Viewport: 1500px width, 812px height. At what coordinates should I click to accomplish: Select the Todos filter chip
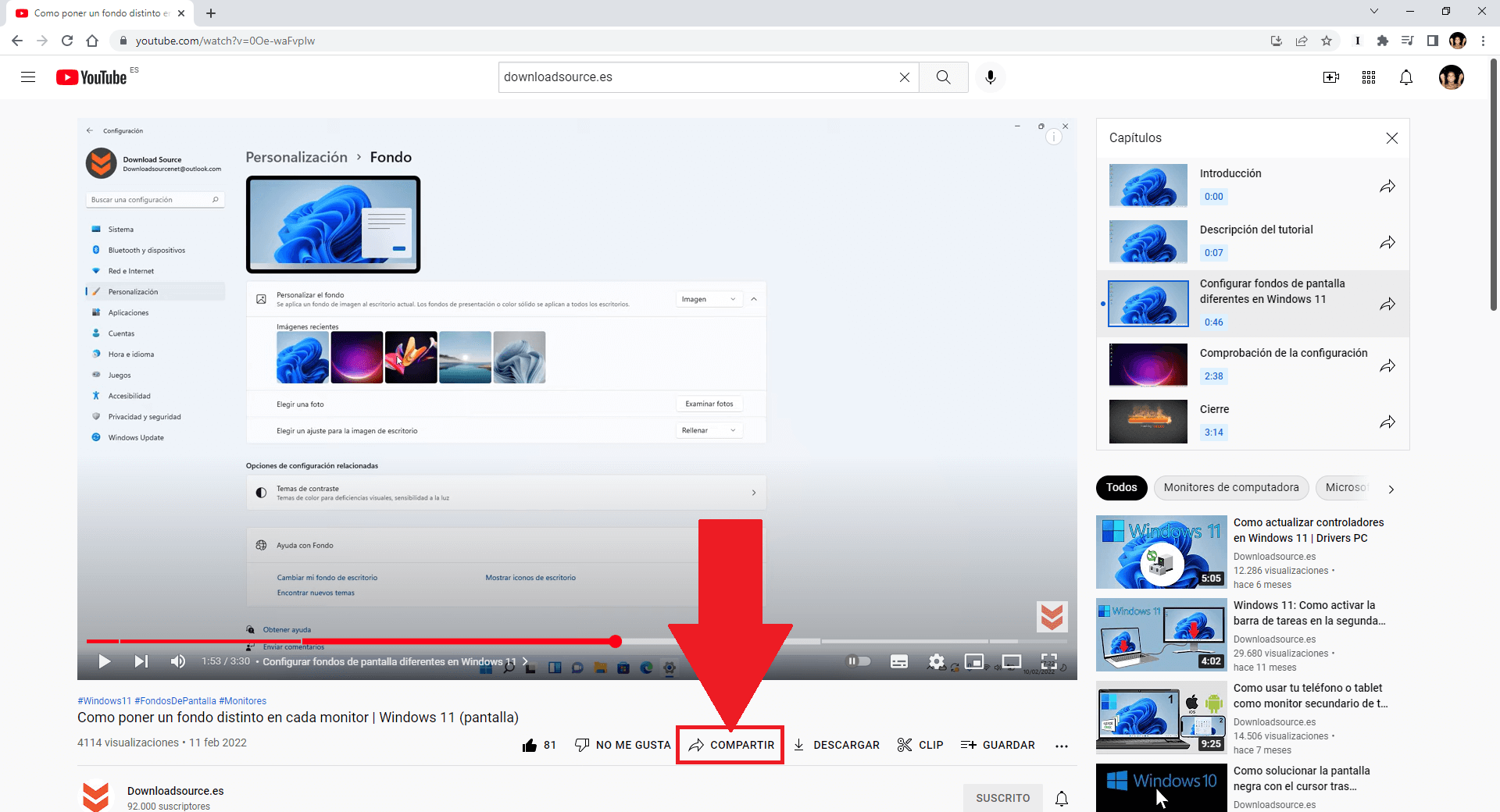[1121, 487]
